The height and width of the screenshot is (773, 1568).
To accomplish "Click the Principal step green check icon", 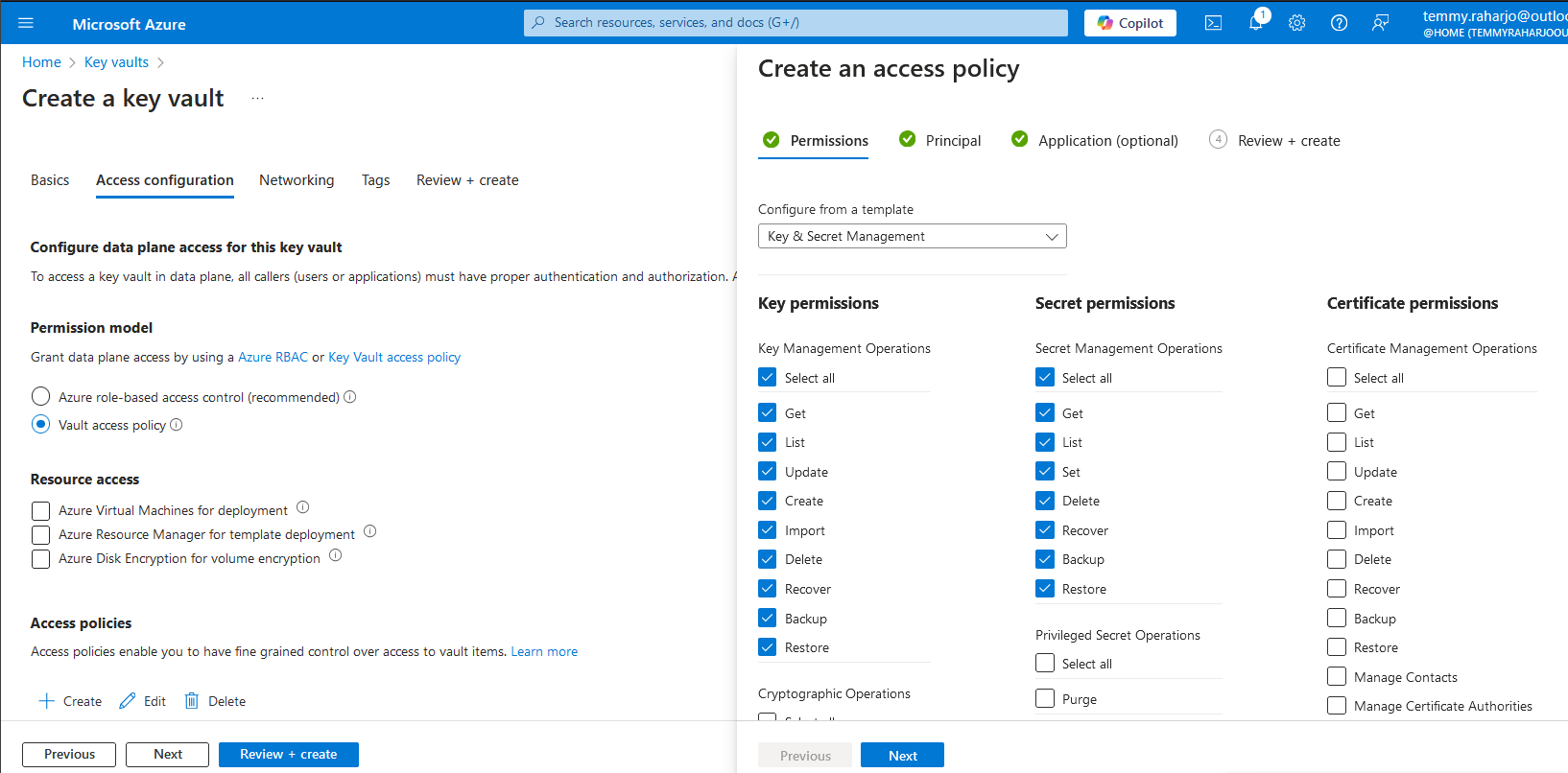I will tap(907, 139).
